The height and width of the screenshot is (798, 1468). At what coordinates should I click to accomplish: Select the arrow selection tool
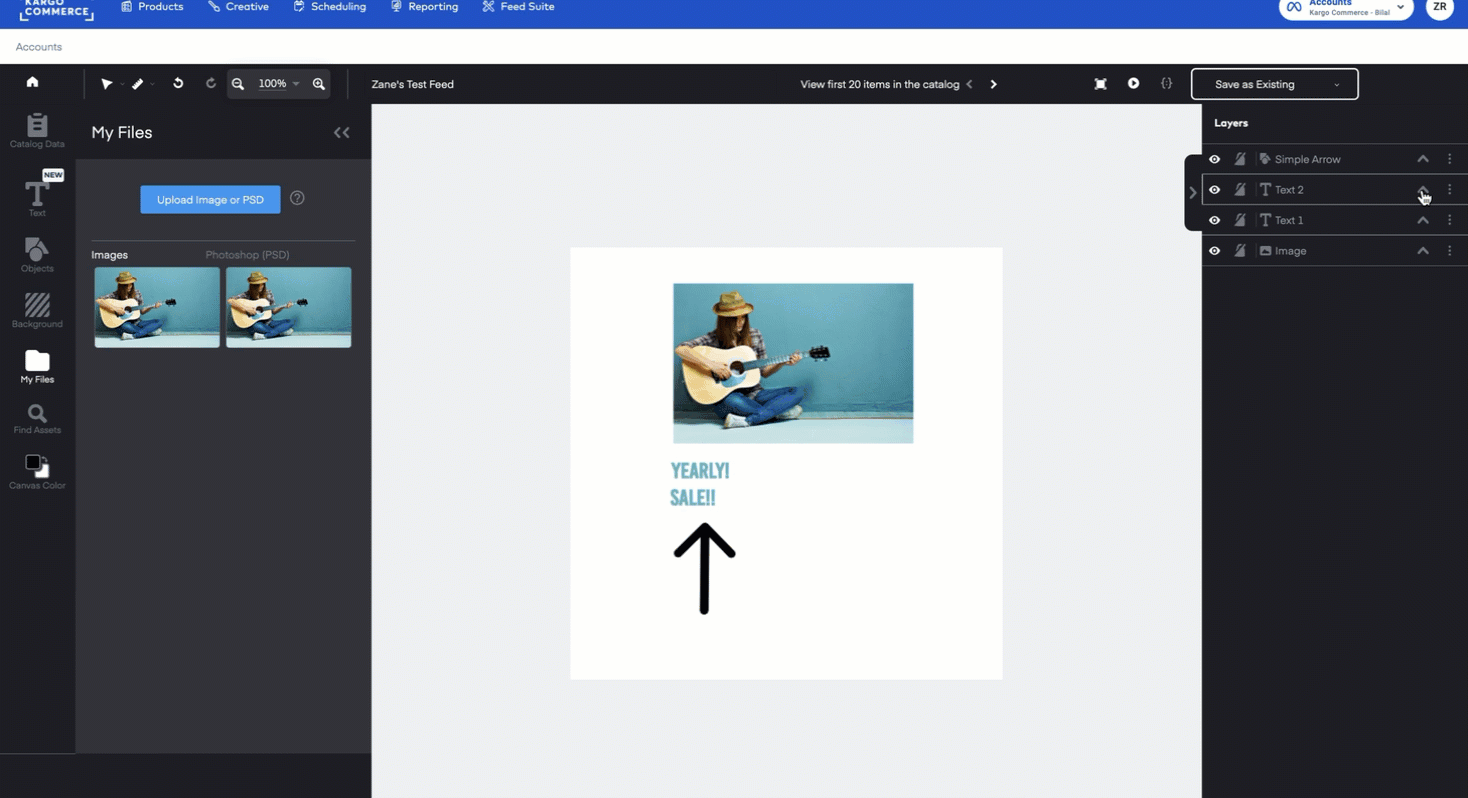click(x=108, y=84)
